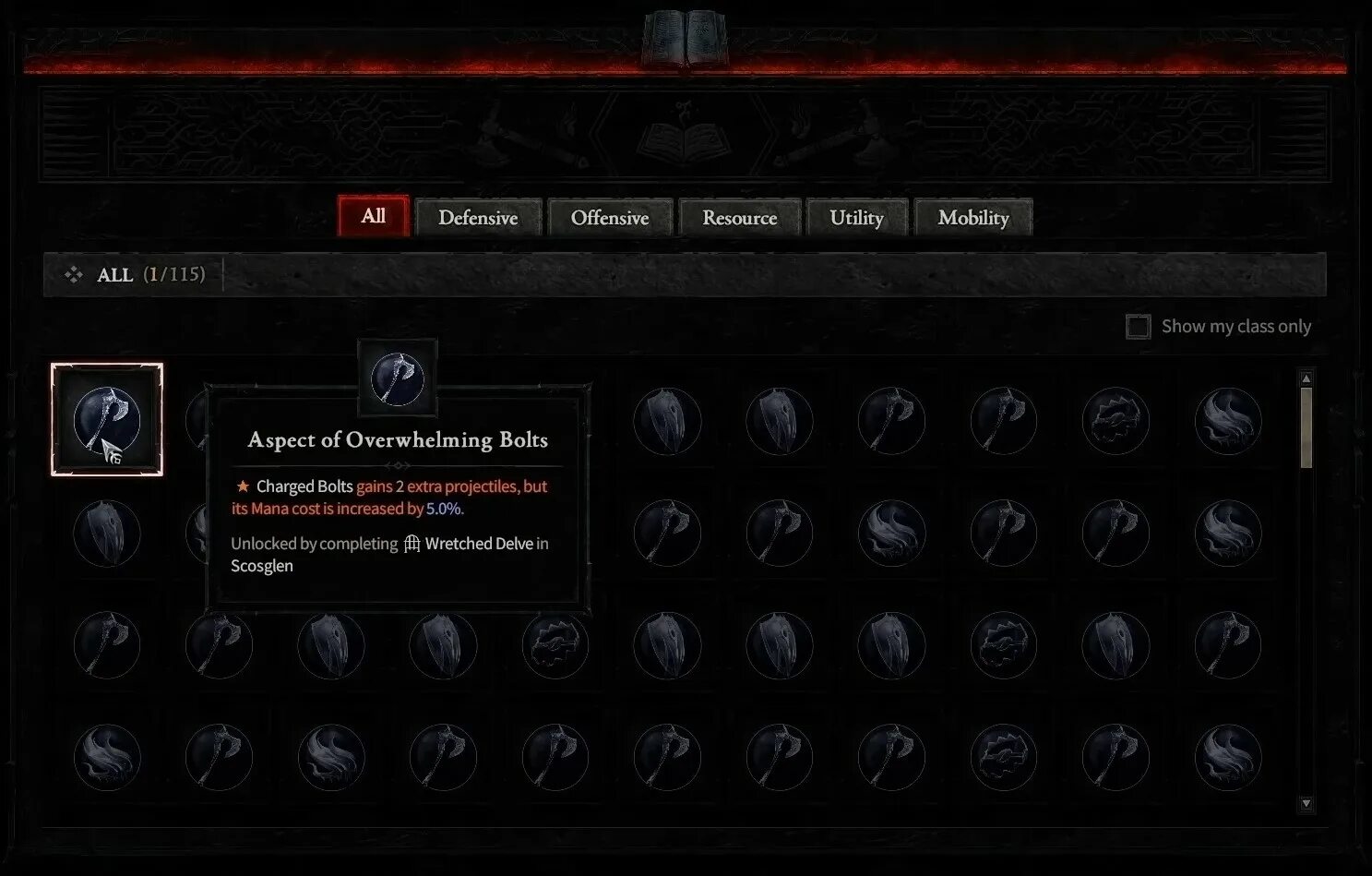Select the flame aspect icon below the scroll-up arrow

(x=1228, y=421)
